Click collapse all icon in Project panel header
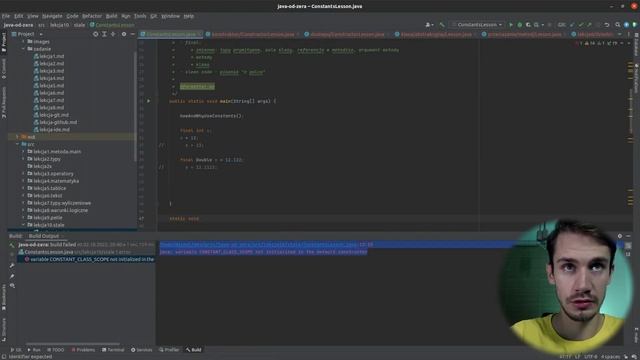This screenshot has width=640, height=360. click(113, 34)
